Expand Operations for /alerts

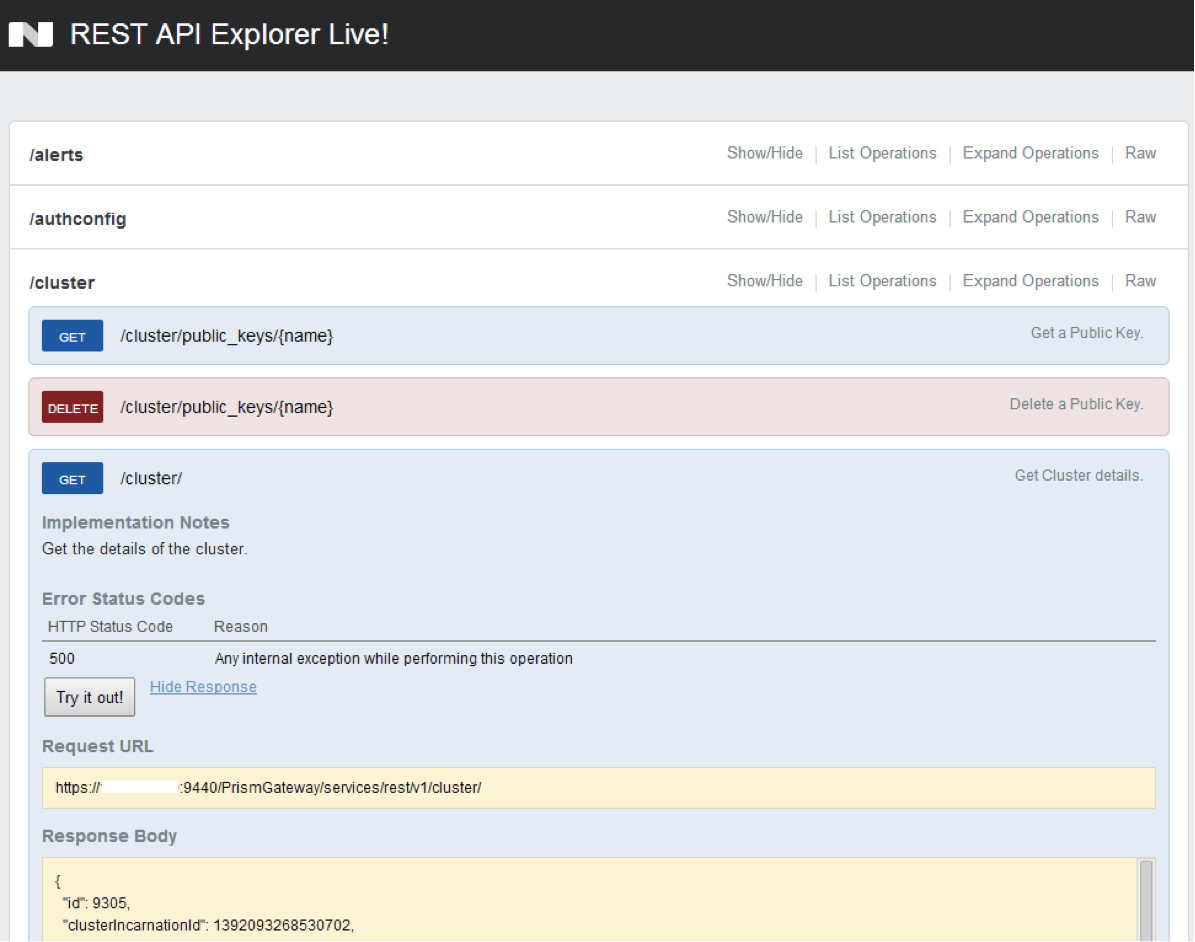(x=1030, y=153)
